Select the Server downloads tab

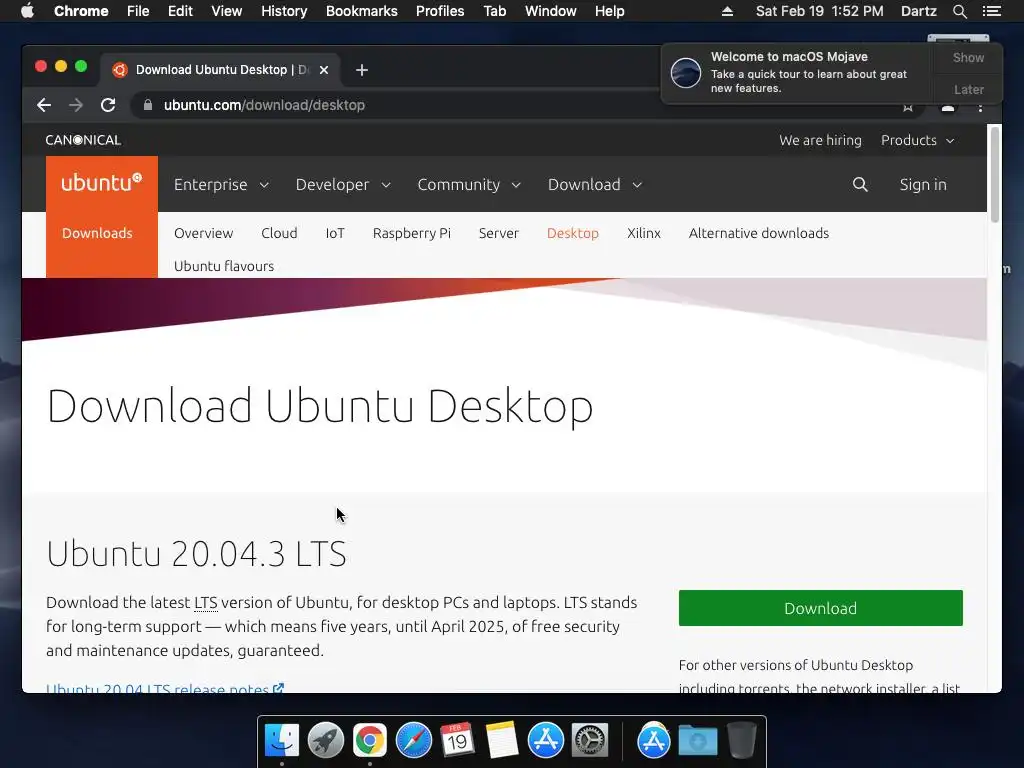498,233
